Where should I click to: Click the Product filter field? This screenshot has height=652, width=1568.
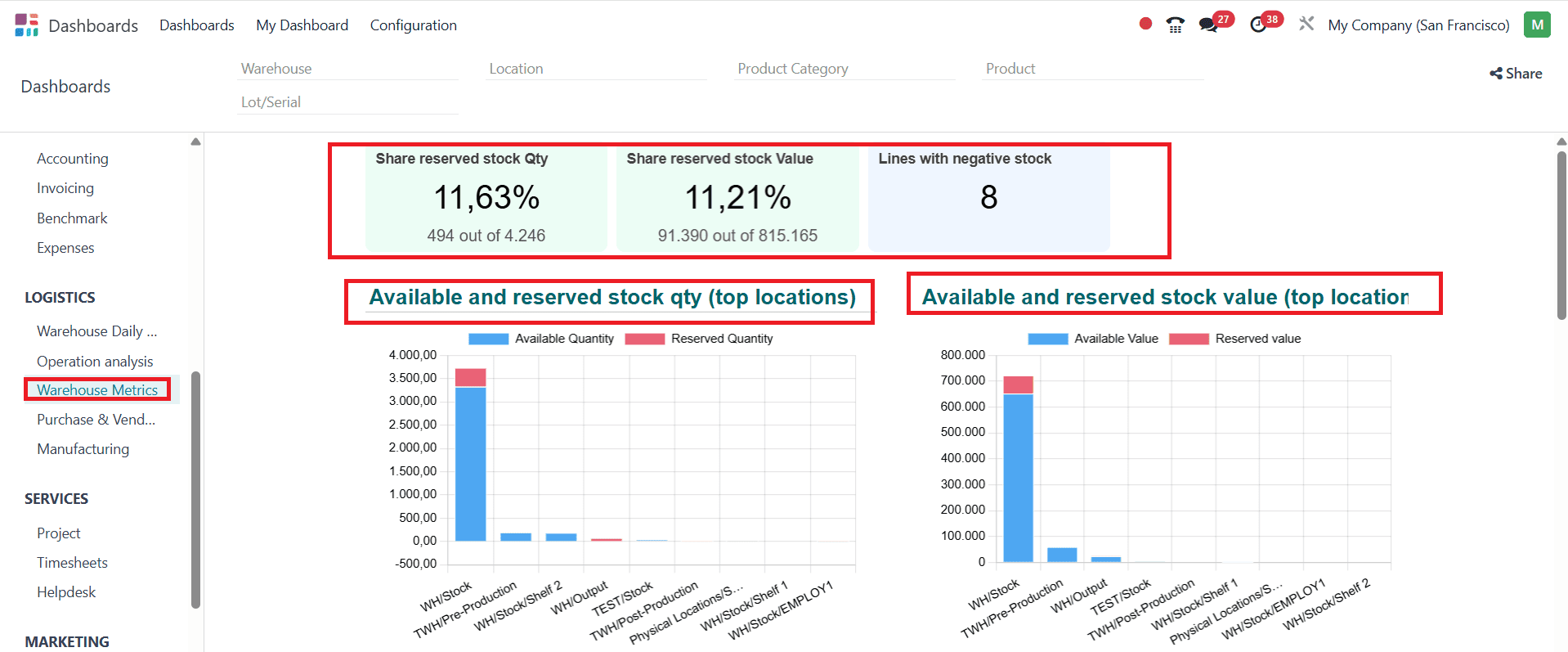click(1093, 69)
